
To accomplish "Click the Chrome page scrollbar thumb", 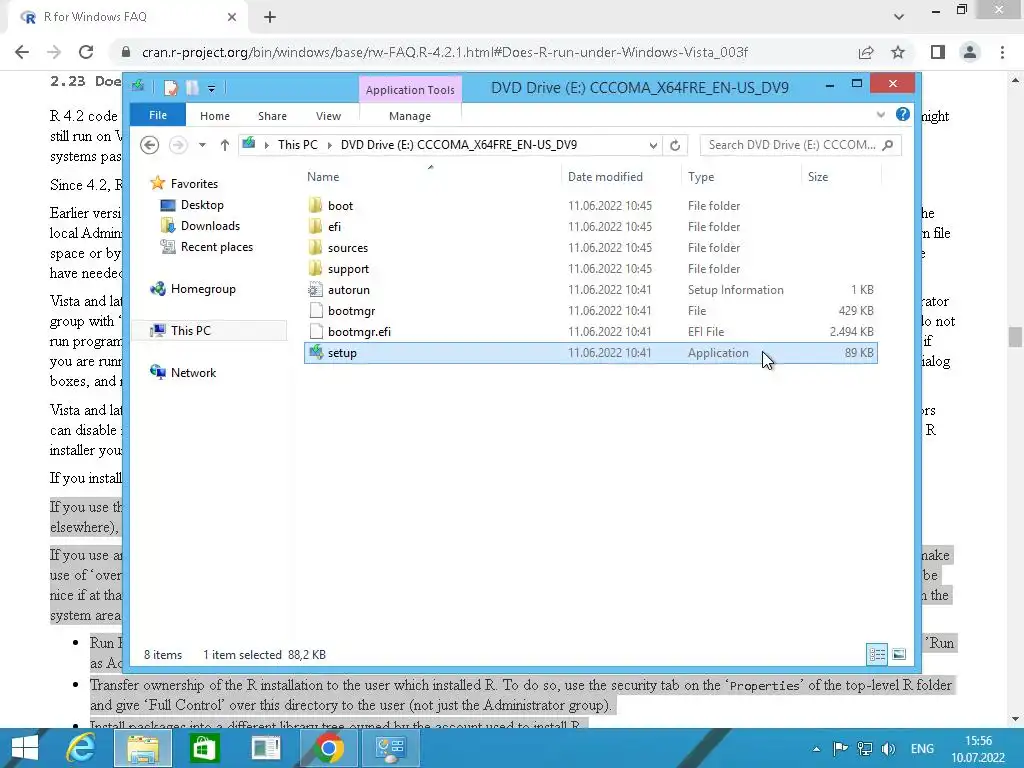I will [x=1015, y=337].
